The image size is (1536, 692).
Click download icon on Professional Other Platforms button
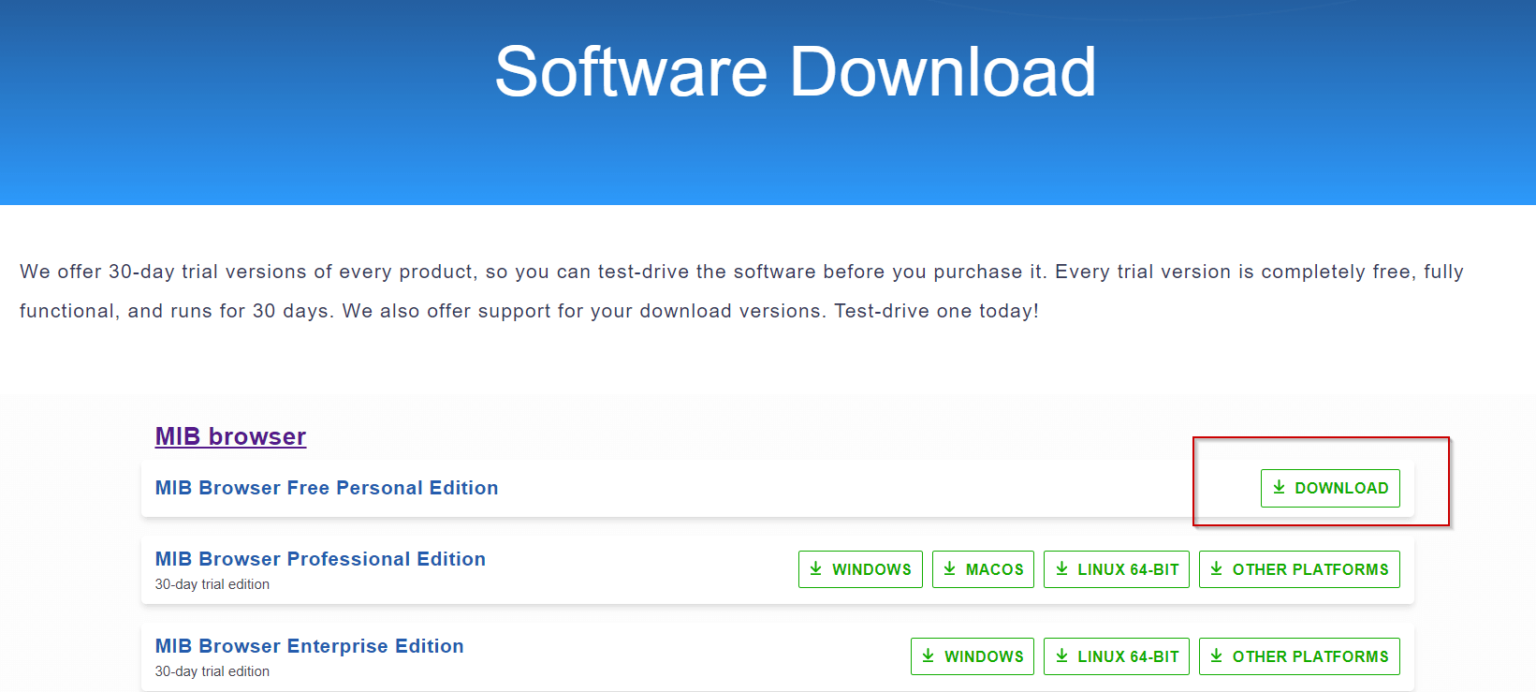[1217, 569]
